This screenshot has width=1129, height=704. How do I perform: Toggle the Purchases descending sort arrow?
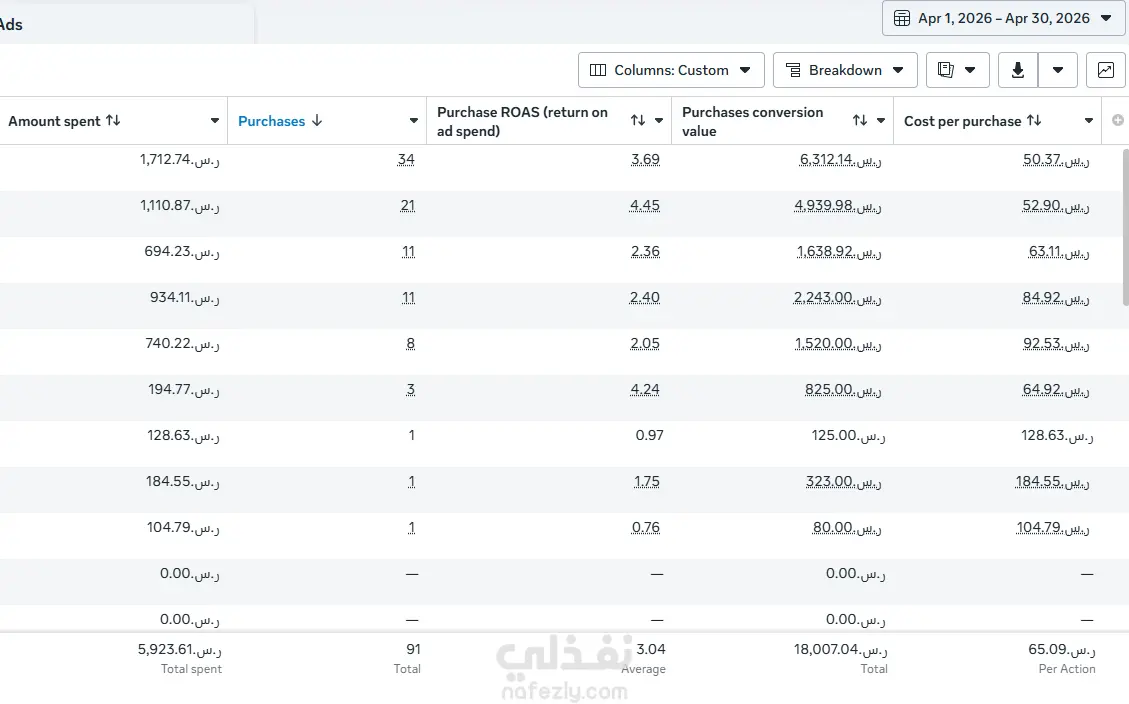[317, 120]
